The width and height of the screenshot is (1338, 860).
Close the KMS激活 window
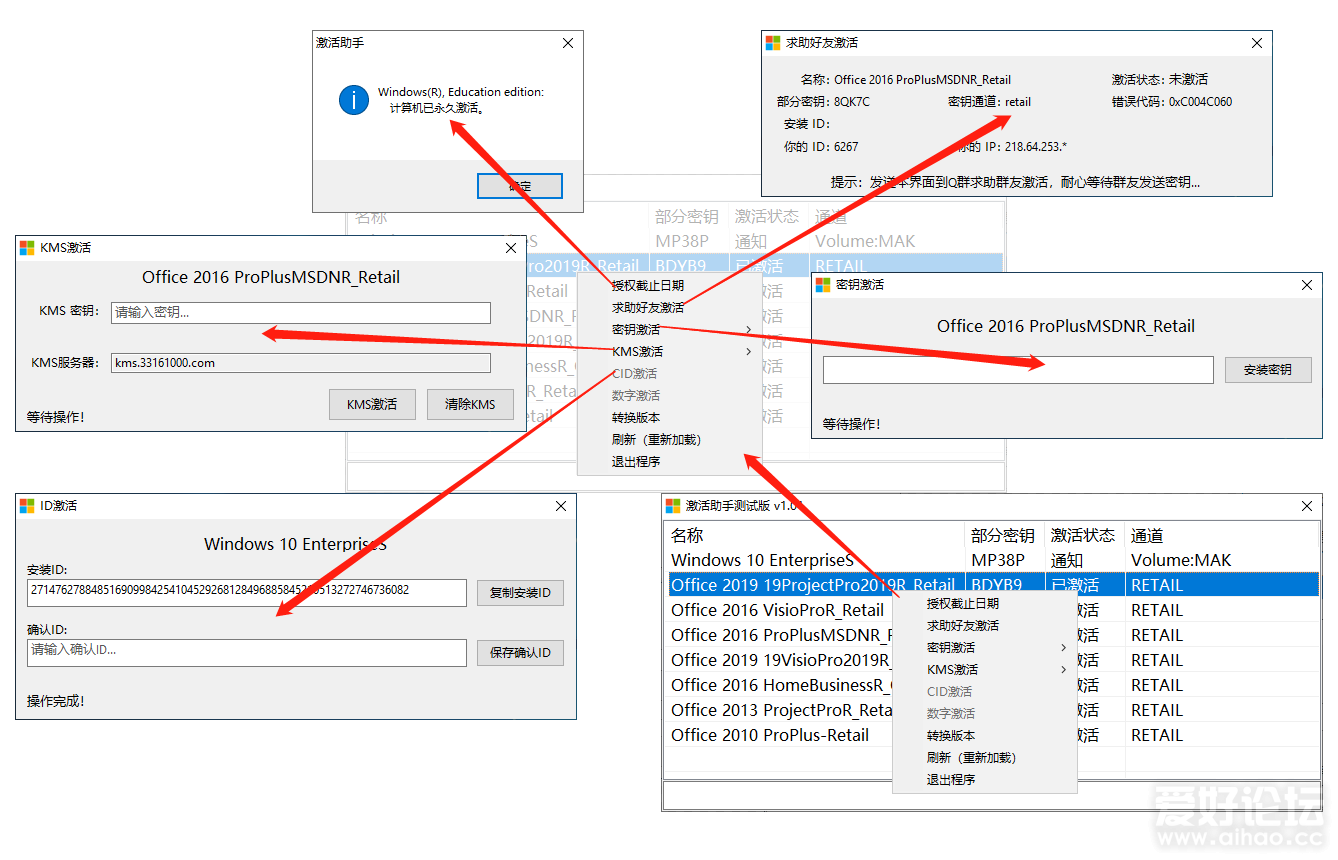tap(511, 248)
